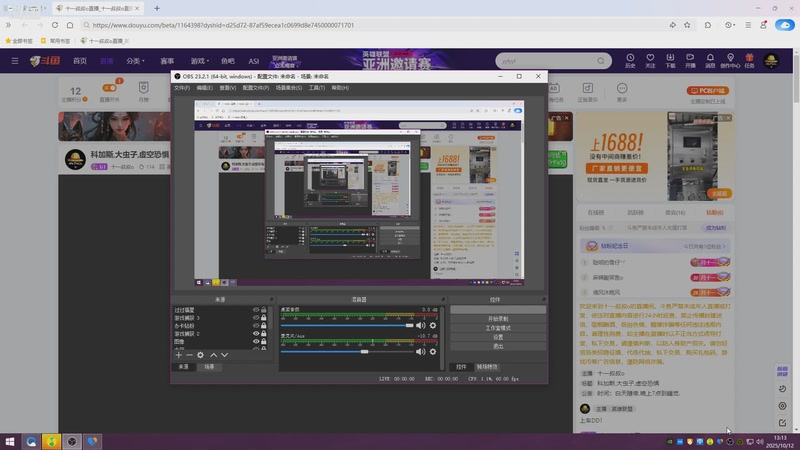Click 成为钻粉 button

(x=715, y=228)
